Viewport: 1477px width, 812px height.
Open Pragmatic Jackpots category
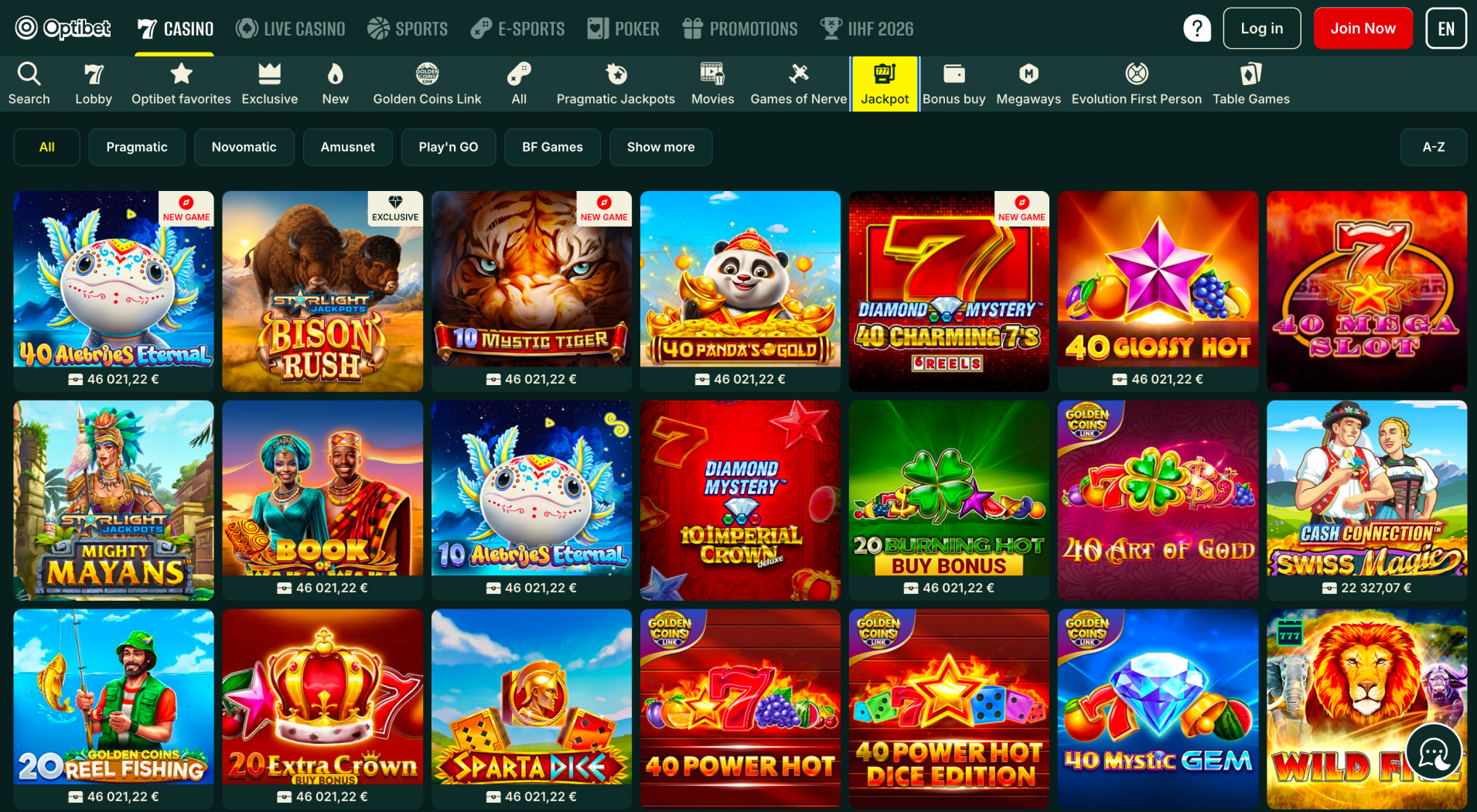(616, 84)
